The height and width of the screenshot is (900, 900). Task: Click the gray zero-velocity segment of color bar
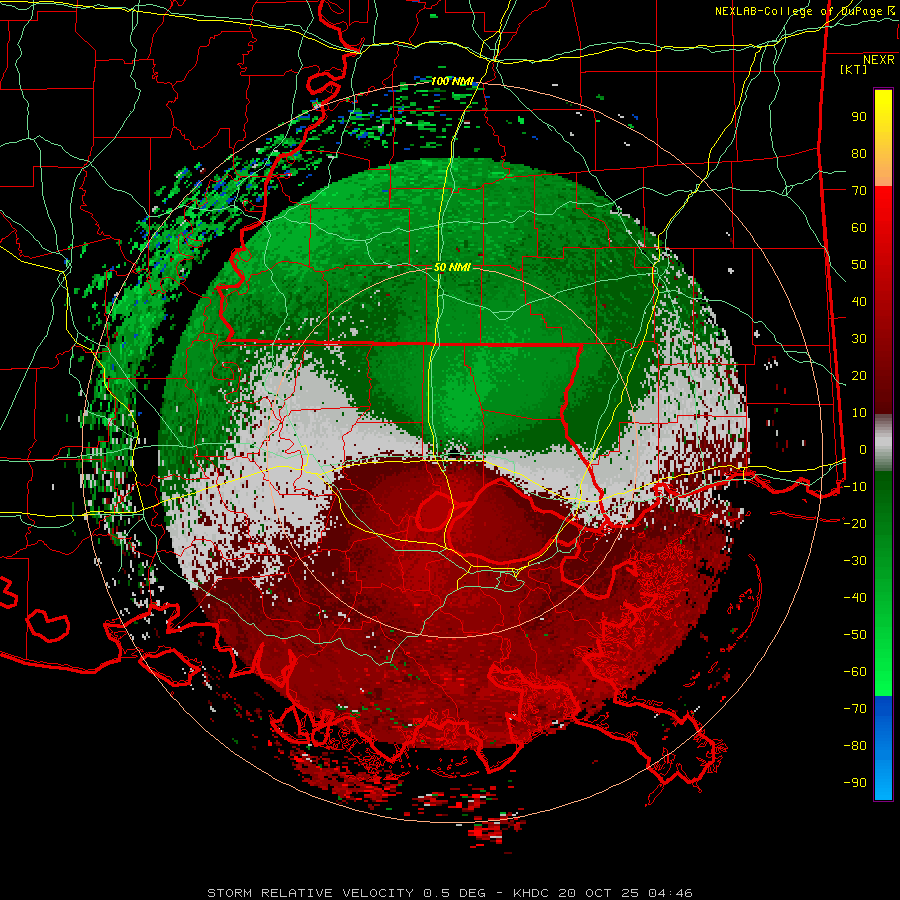[883, 443]
